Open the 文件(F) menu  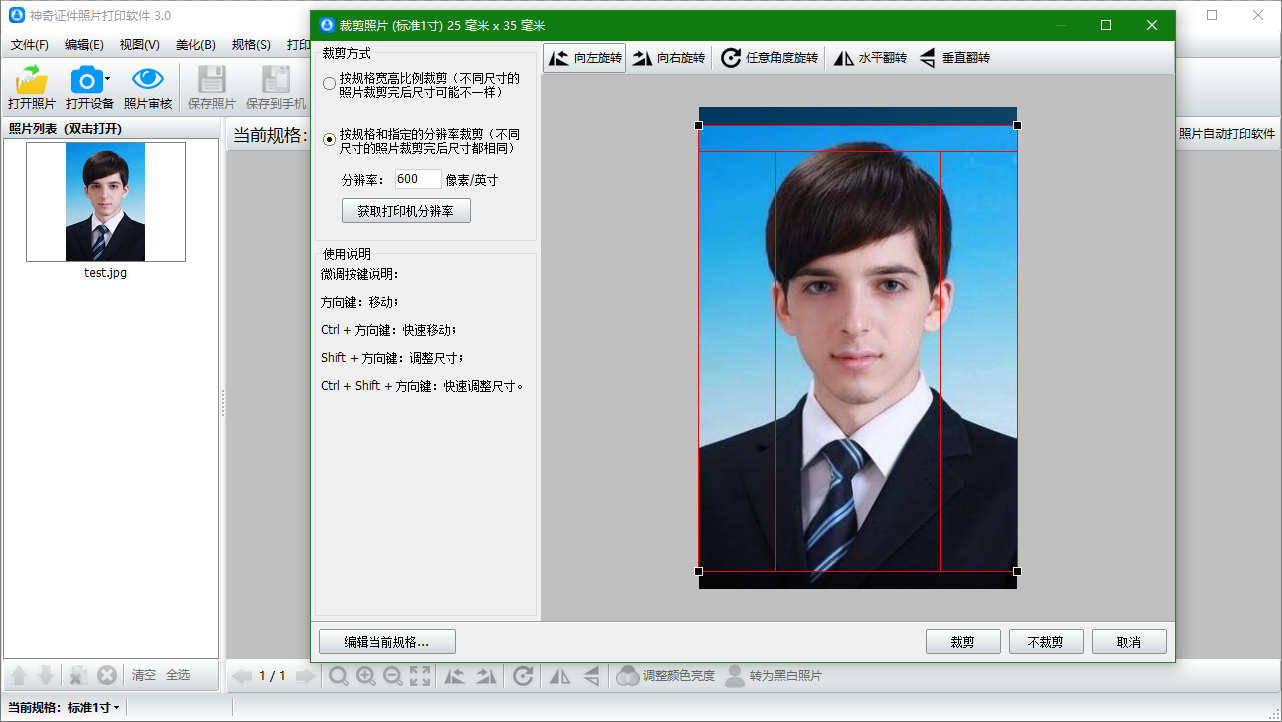click(x=30, y=45)
